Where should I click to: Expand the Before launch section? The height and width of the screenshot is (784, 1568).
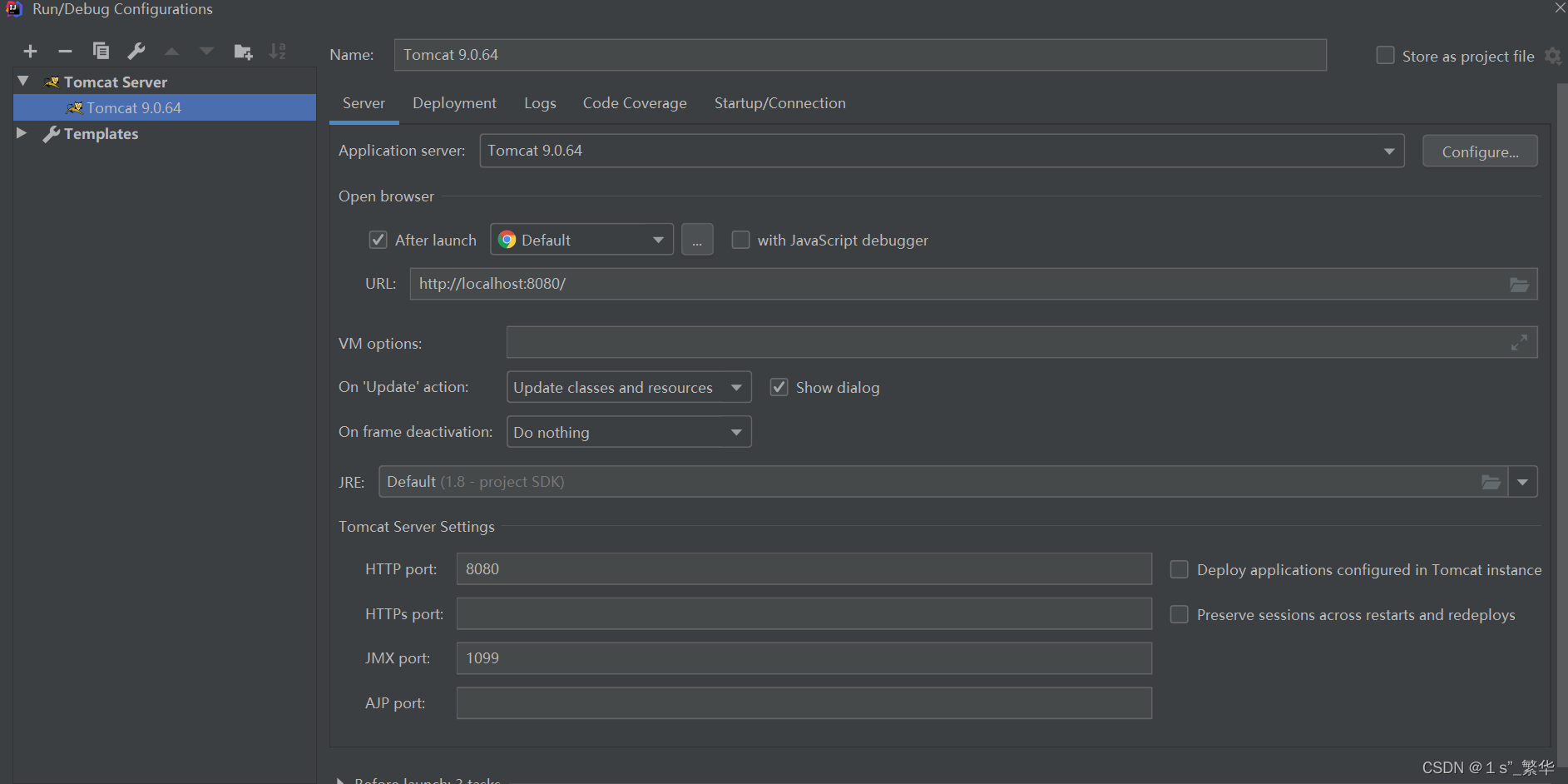pyautogui.click(x=339, y=780)
